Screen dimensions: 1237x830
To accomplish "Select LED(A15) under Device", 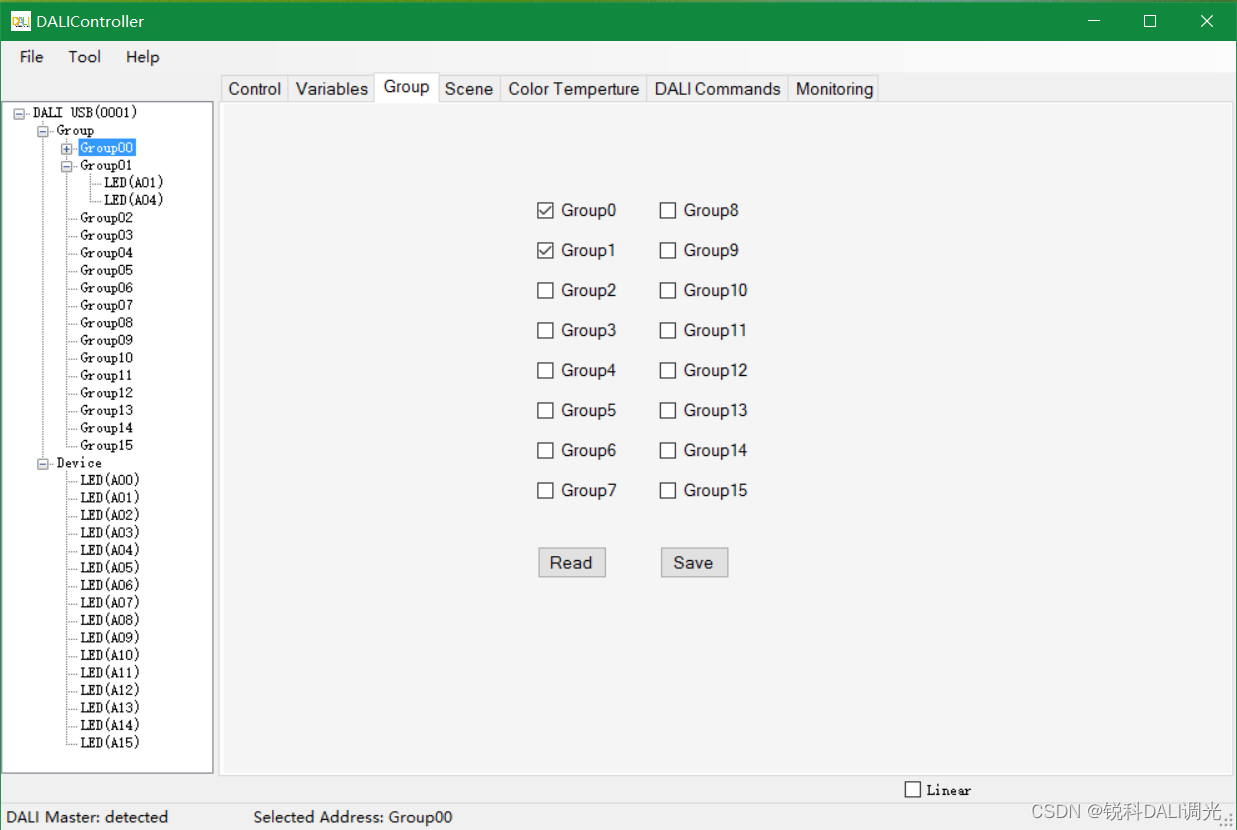I will pos(110,743).
